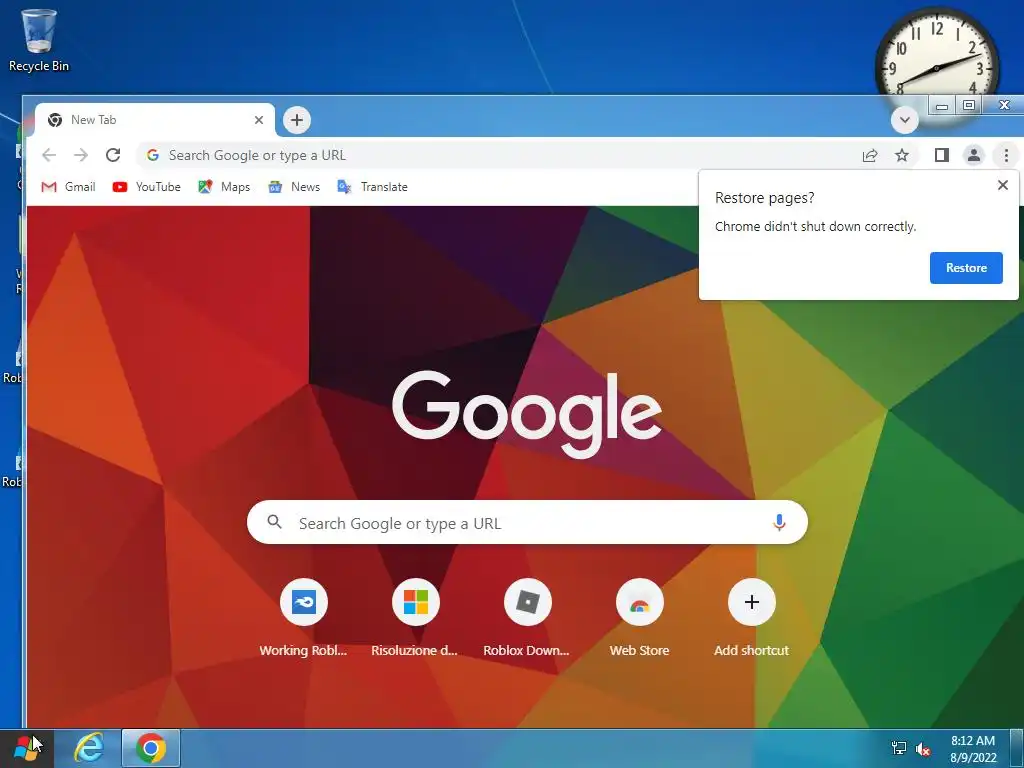Image resolution: width=1024 pixels, height=768 pixels.
Task: Open YouTube bookmark
Action: pyautogui.click(x=146, y=187)
